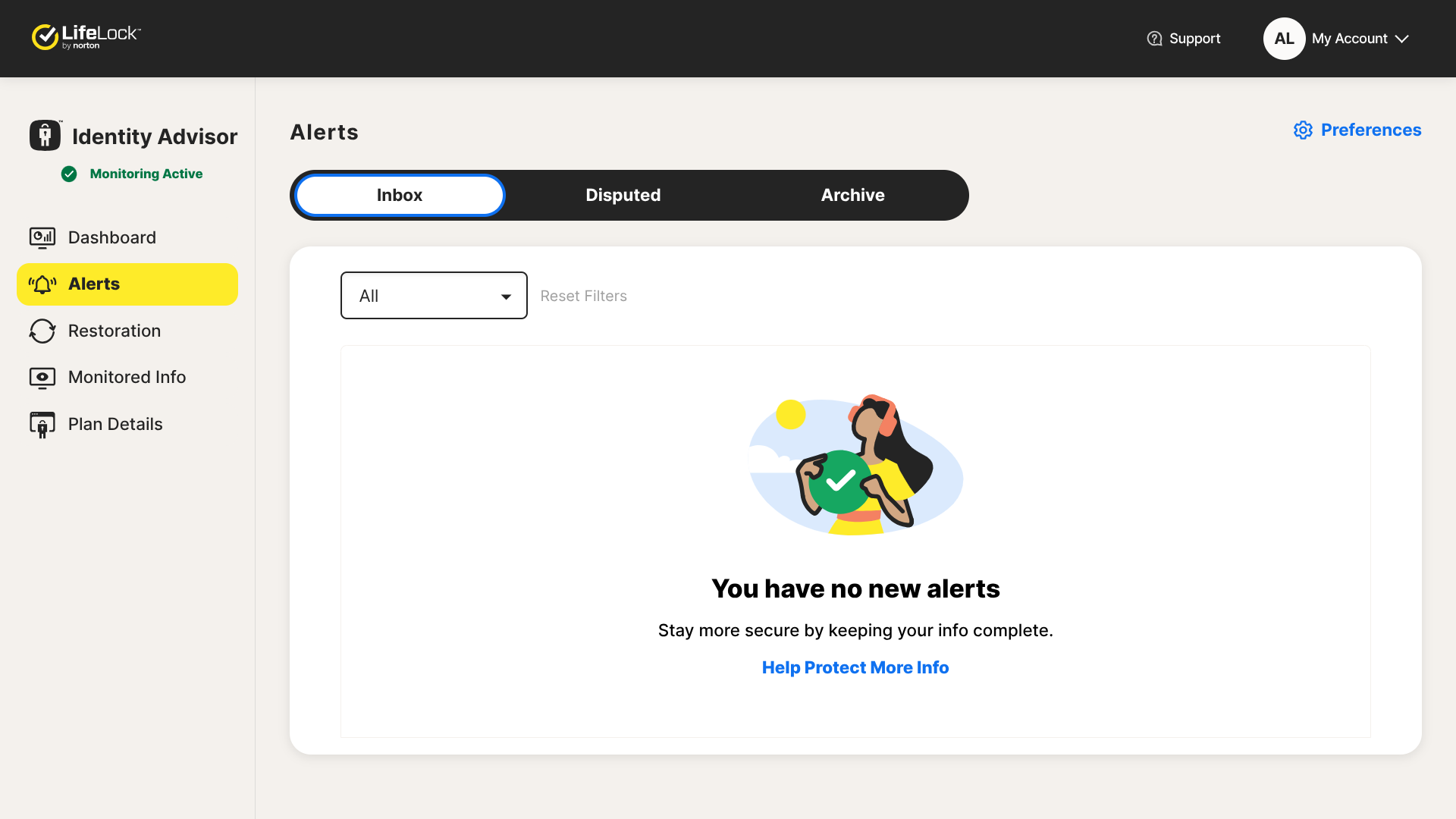1456x819 pixels.
Task: Click the Monitored Info eye icon
Action: pos(42,378)
